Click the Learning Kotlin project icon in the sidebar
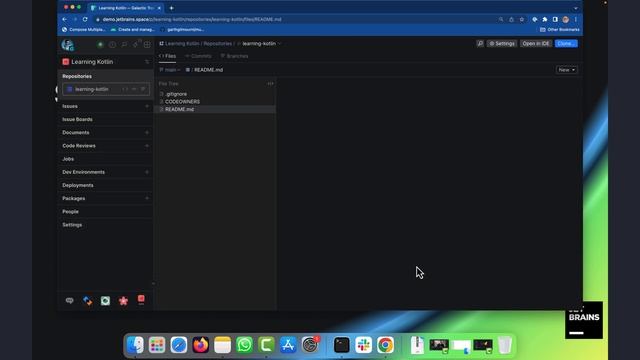 (65, 62)
